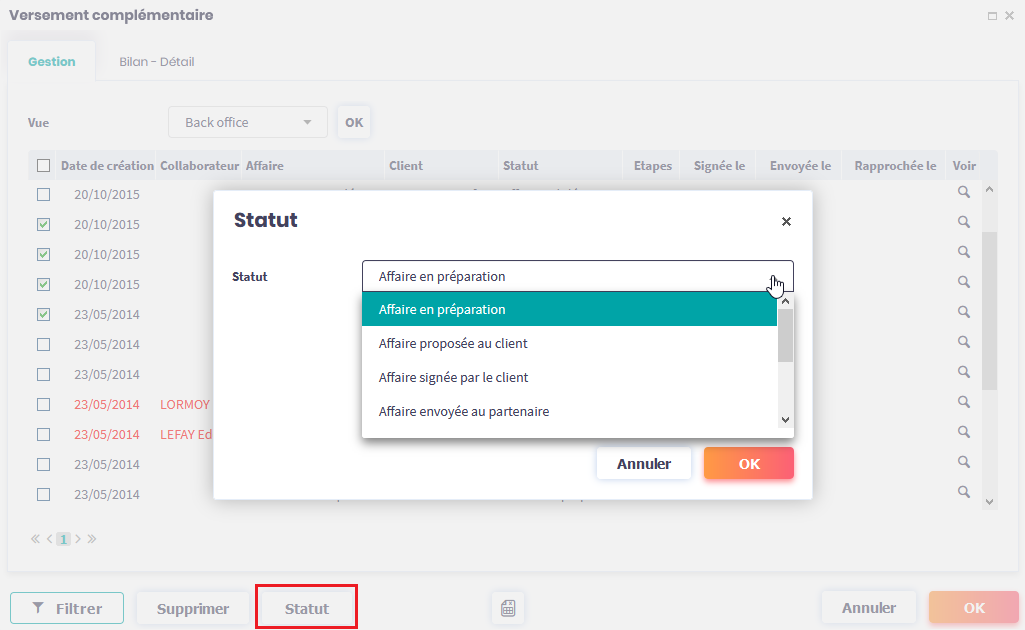Close the Statut dialog with the X
This screenshot has width=1025, height=630.
click(786, 222)
